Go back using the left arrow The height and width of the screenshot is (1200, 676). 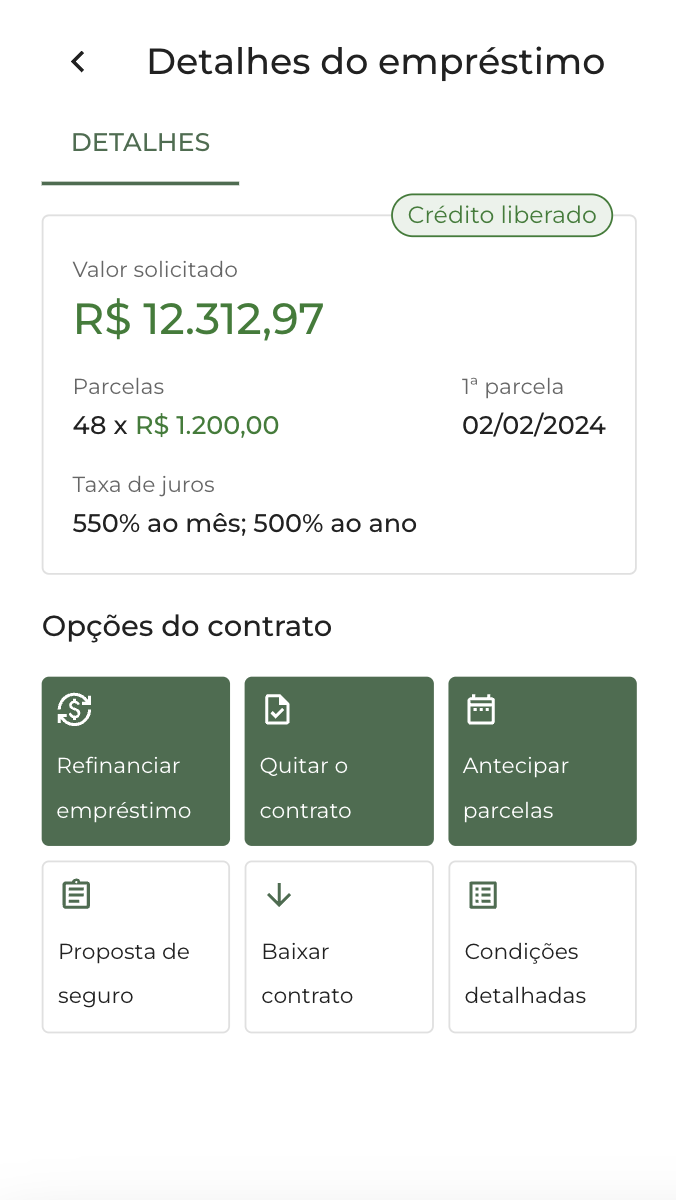click(x=78, y=62)
